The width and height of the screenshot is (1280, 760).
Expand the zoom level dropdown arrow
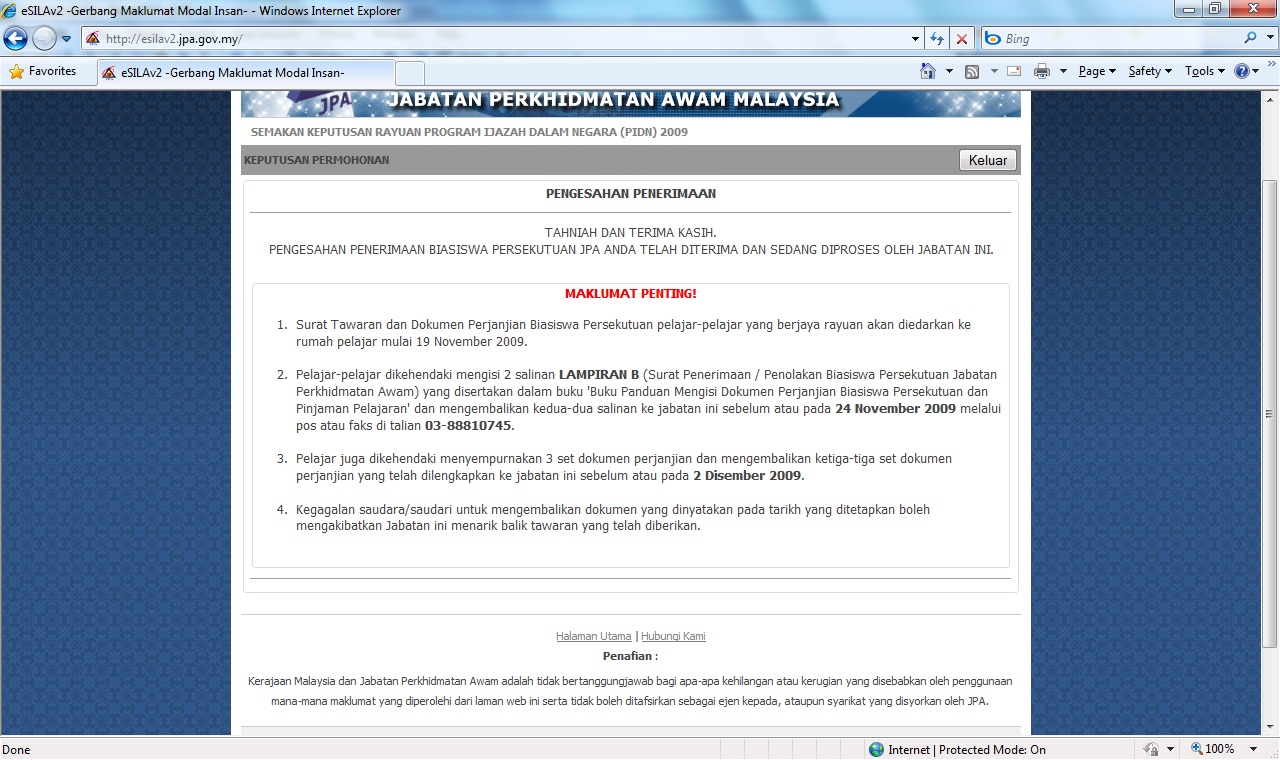[1254, 749]
